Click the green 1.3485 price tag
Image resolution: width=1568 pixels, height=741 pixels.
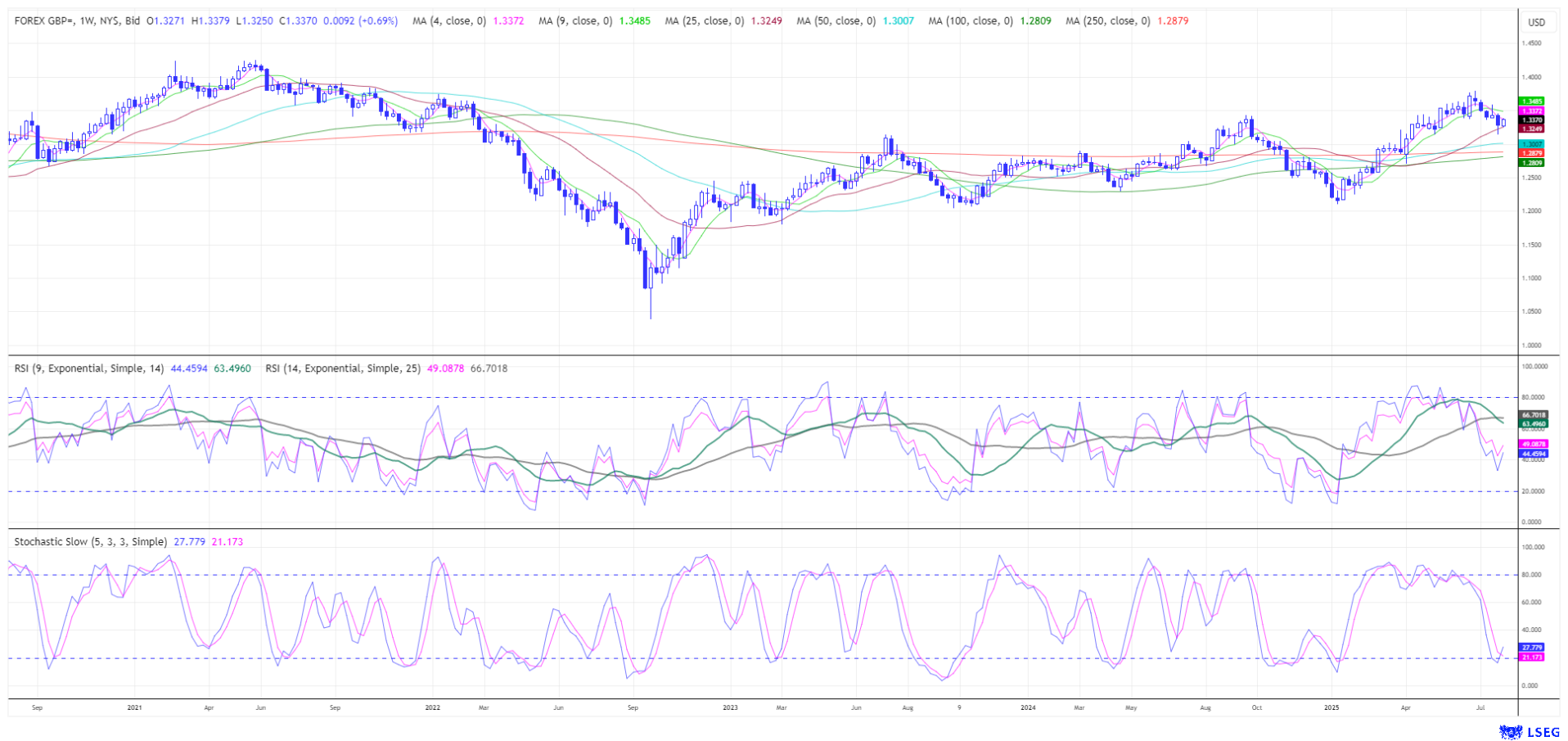coord(1532,102)
